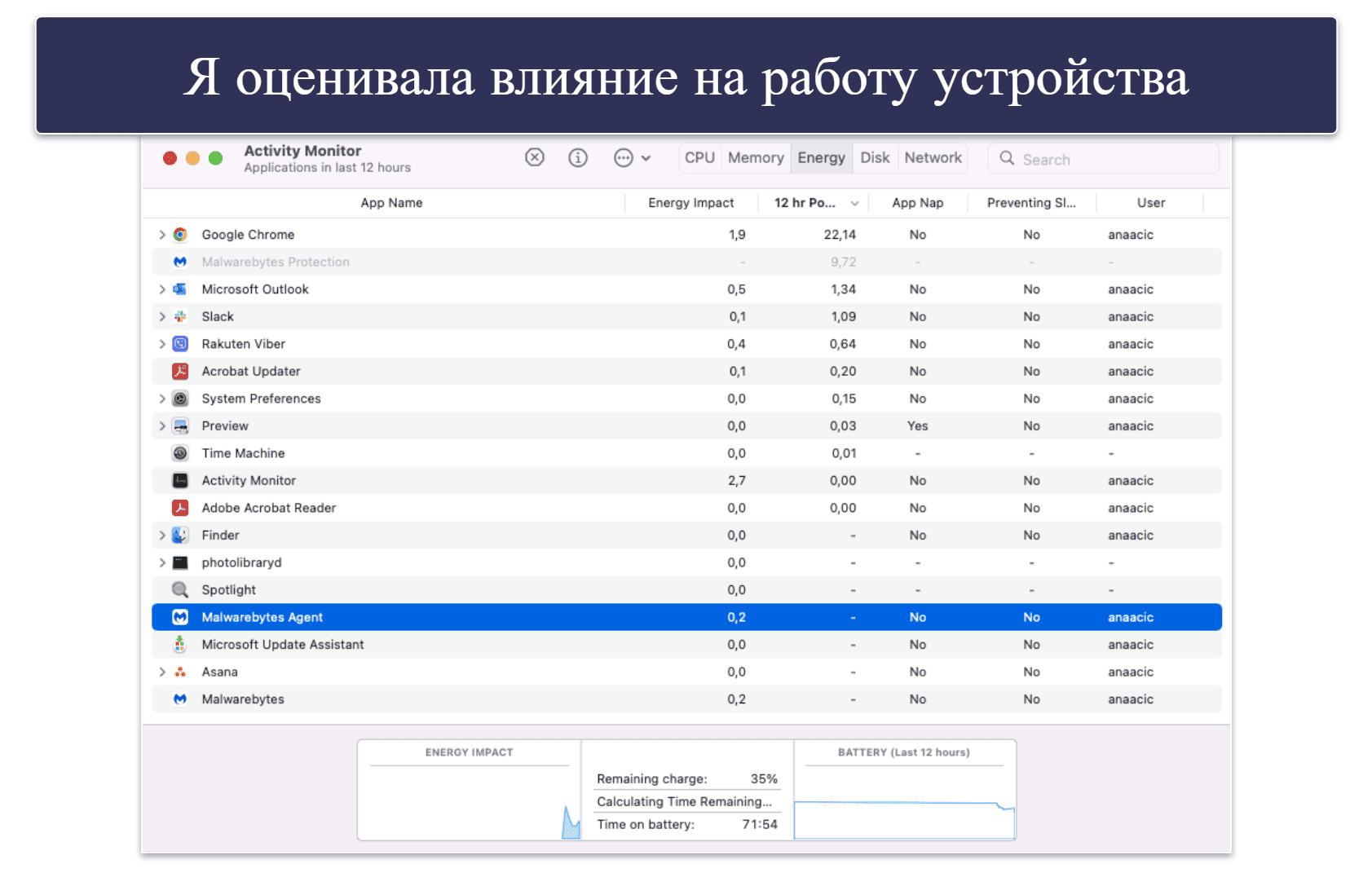This screenshot has height=873, width=1372.
Task: Click Activity Monitor's 2,7 energy value
Action: coord(736,481)
